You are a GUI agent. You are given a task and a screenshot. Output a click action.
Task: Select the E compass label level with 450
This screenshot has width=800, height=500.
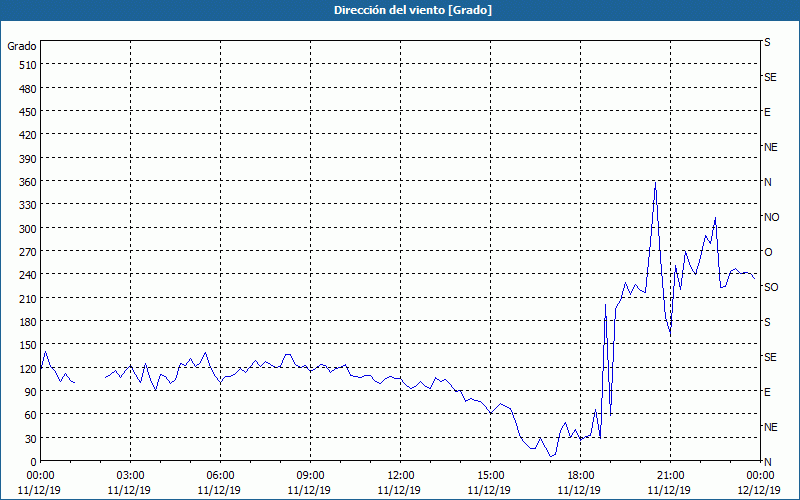(767, 112)
